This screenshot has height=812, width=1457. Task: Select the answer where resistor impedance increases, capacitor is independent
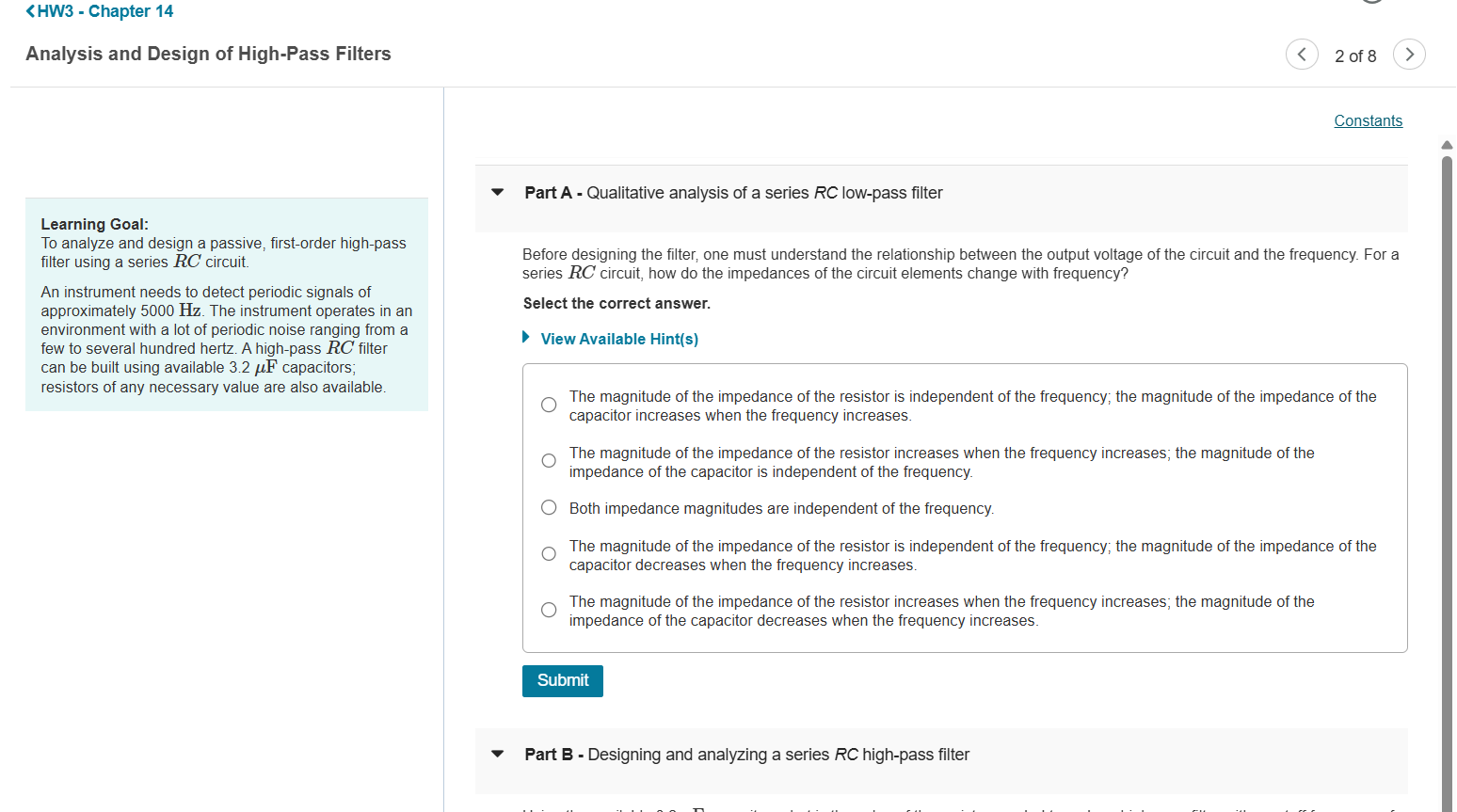(549, 460)
